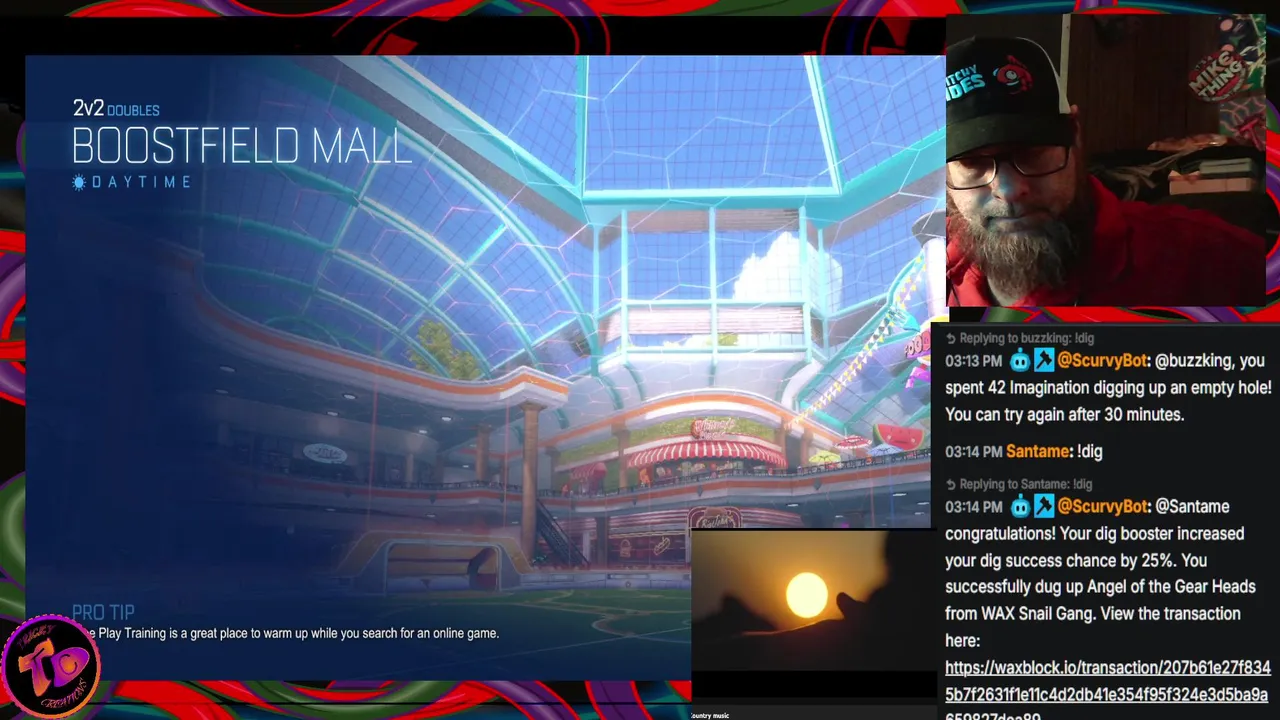Click ScurvyBot's robot badge in buzzking reply
The image size is (1280, 720).
[x=1019, y=361]
